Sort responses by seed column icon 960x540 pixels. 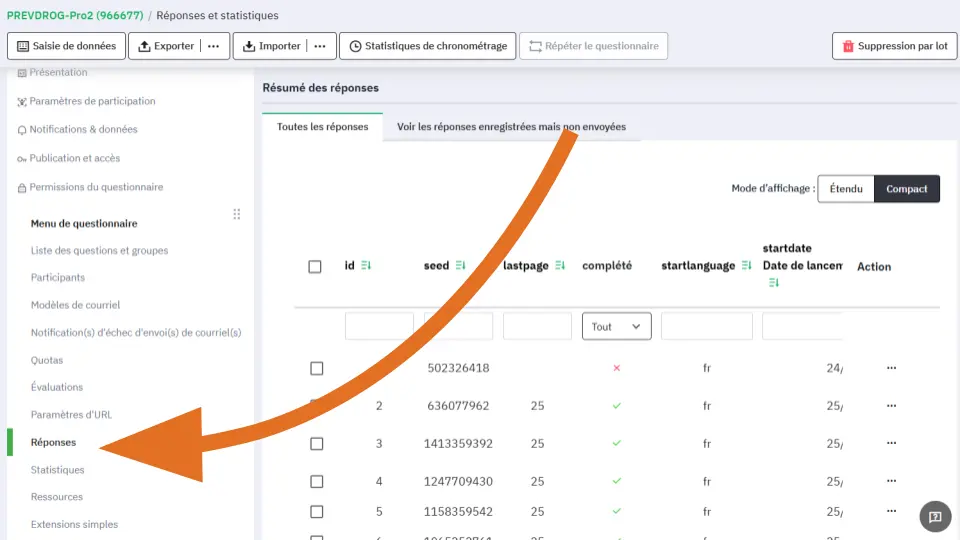(461, 265)
